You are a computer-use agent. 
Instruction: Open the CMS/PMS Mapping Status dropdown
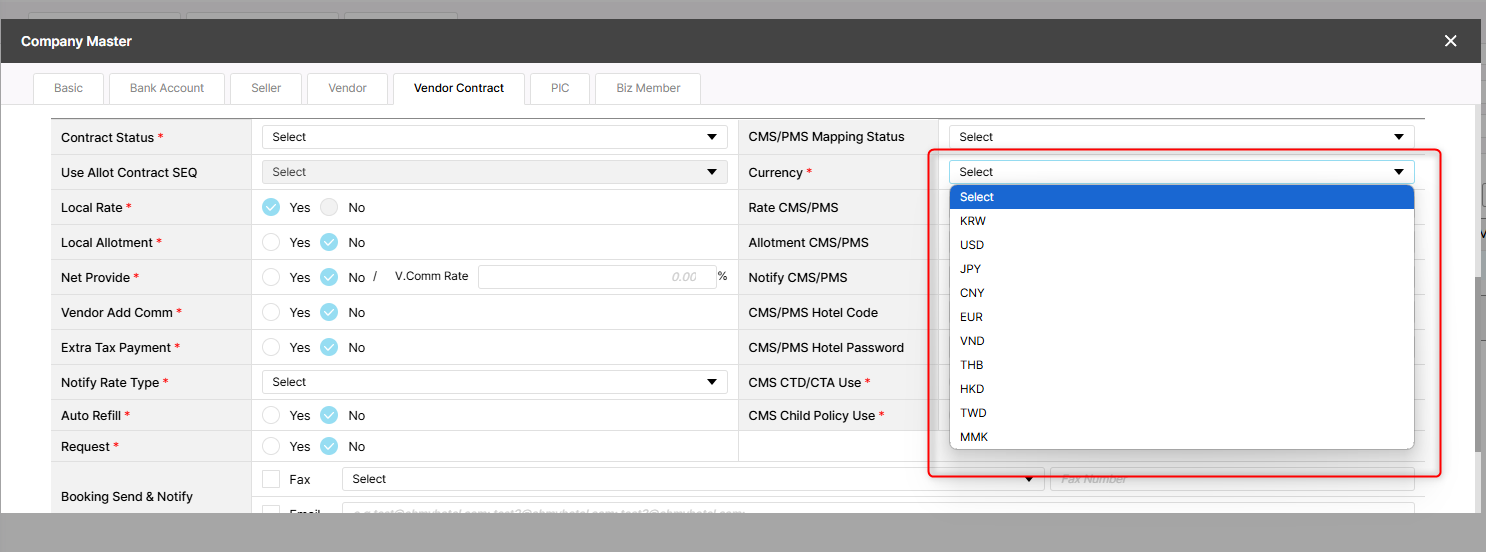click(1181, 137)
